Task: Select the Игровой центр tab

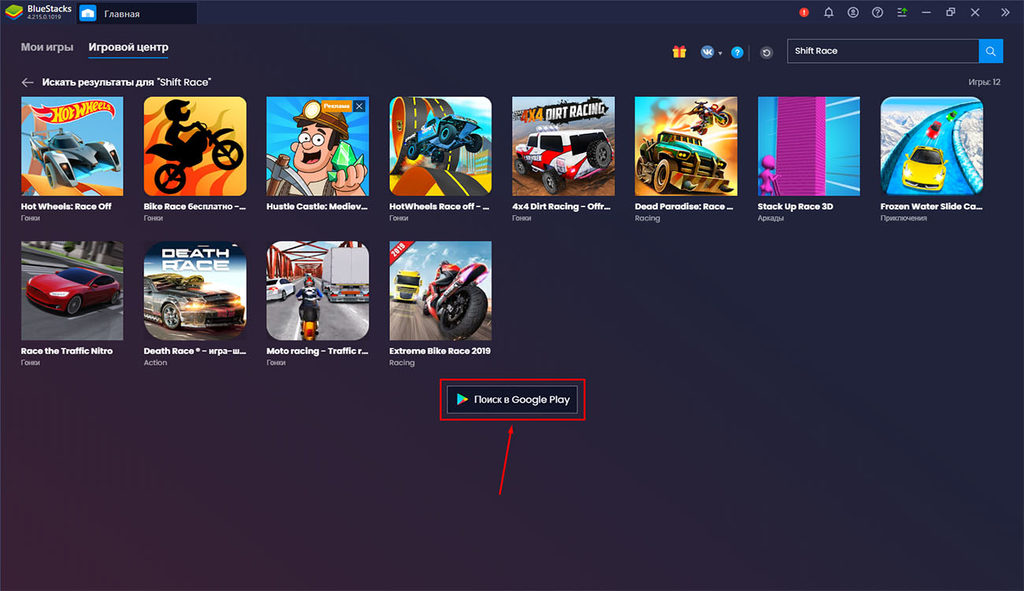Action: coord(128,47)
